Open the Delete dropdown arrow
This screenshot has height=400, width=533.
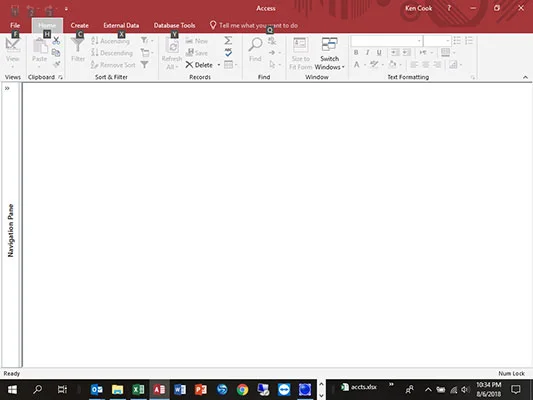click(219, 65)
